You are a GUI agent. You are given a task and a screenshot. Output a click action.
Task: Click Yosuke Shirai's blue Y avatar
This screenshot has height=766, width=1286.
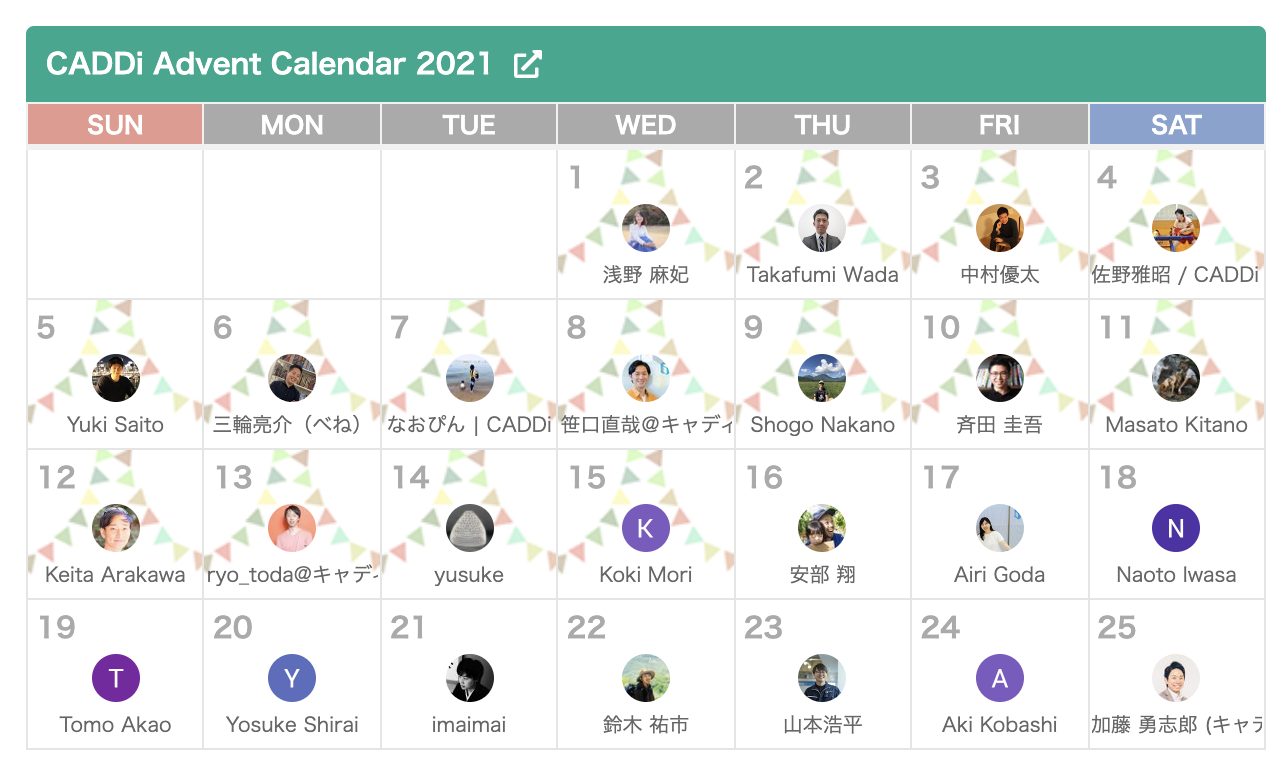pos(292,678)
